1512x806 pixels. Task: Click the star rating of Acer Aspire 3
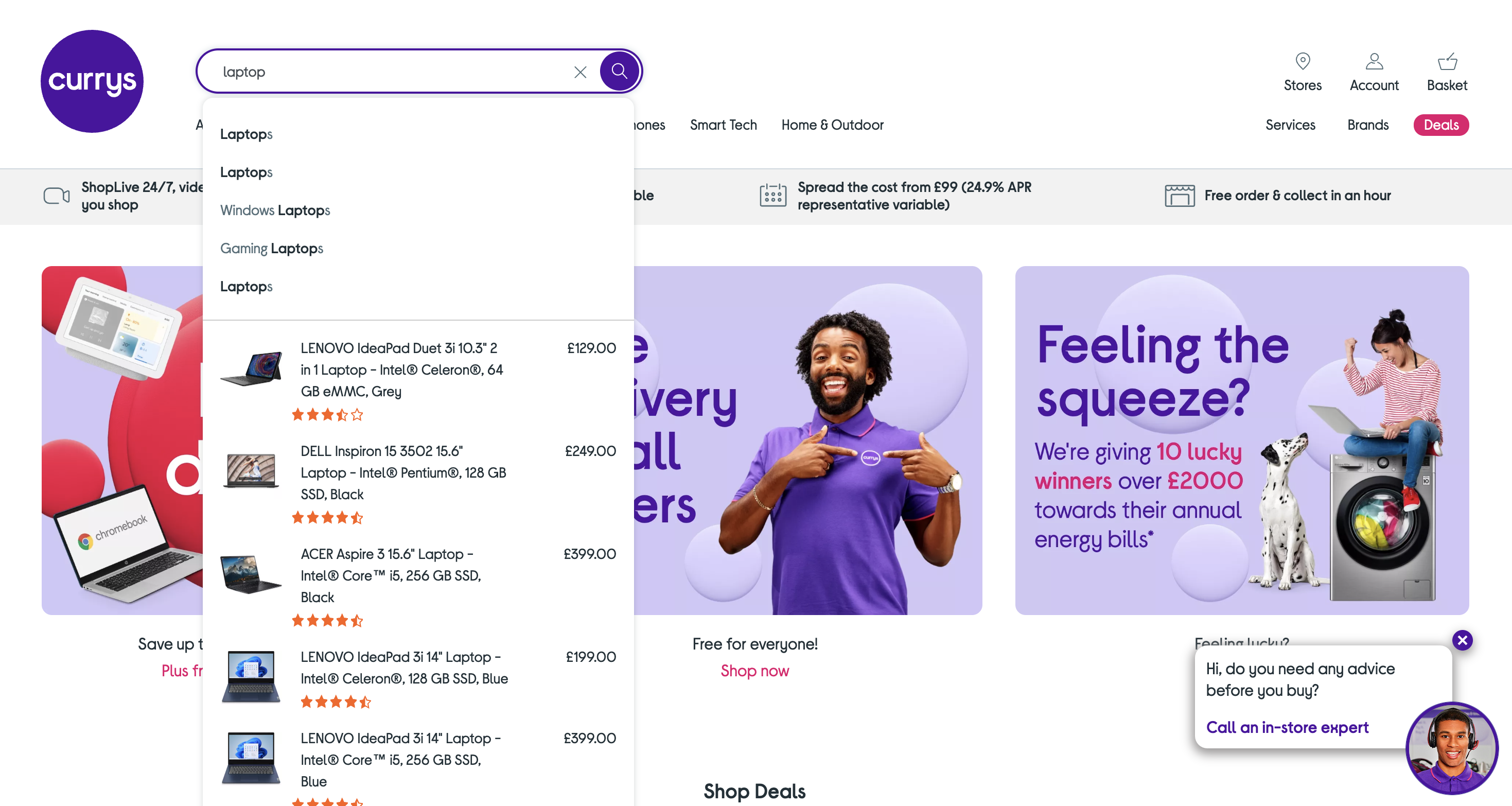click(327, 621)
